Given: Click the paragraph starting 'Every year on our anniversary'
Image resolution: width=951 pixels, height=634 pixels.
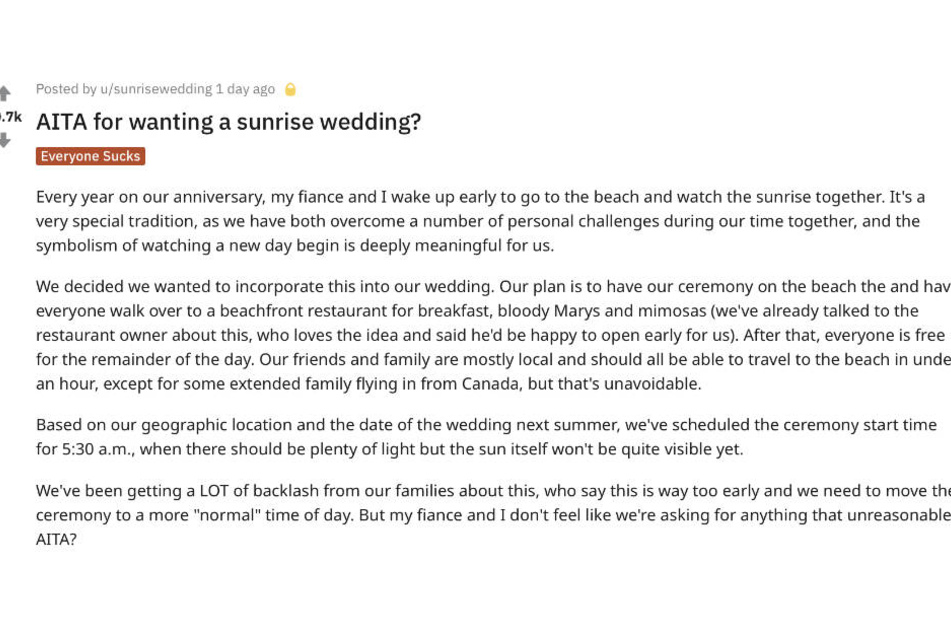Looking at the screenshot, I should click(480, 221).
